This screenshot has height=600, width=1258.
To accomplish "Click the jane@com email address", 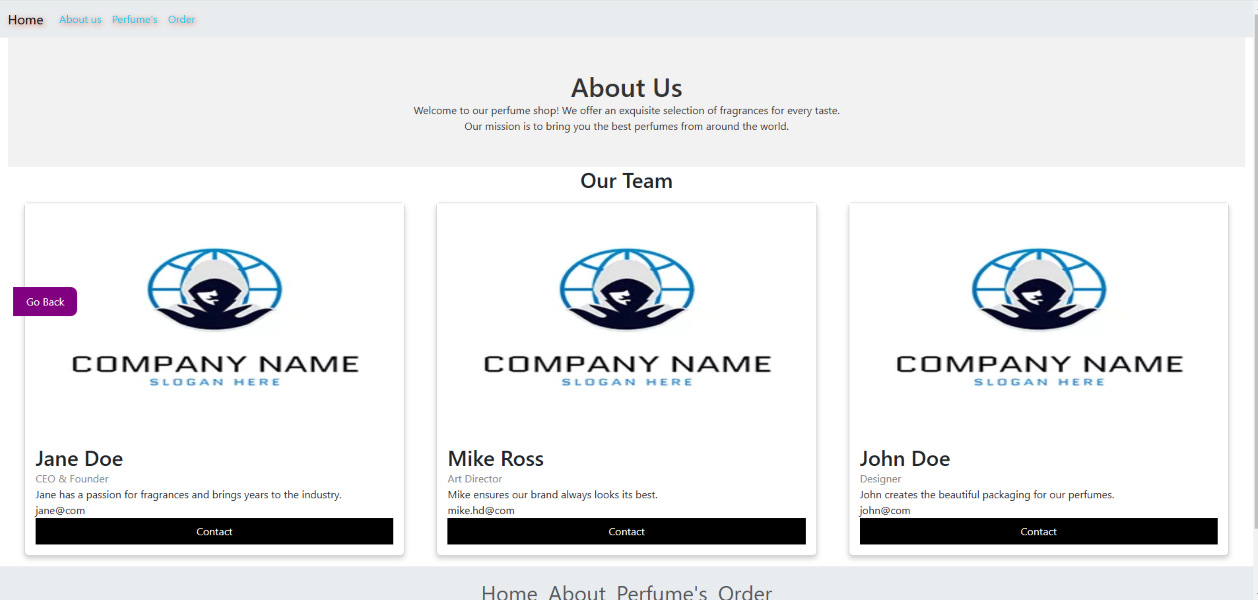I will [x=60, y=510].
